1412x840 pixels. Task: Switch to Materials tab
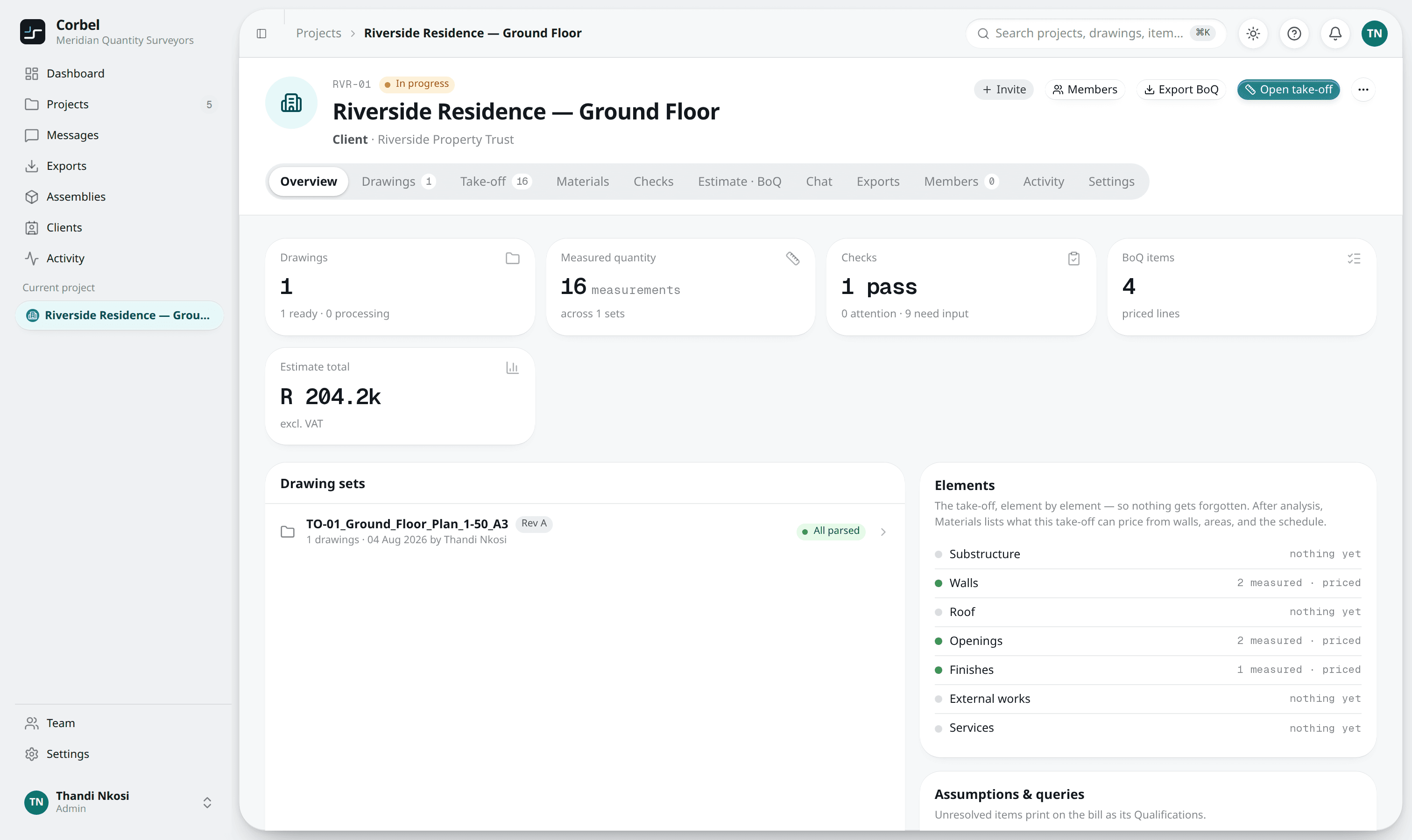click(x=582, y=182)
